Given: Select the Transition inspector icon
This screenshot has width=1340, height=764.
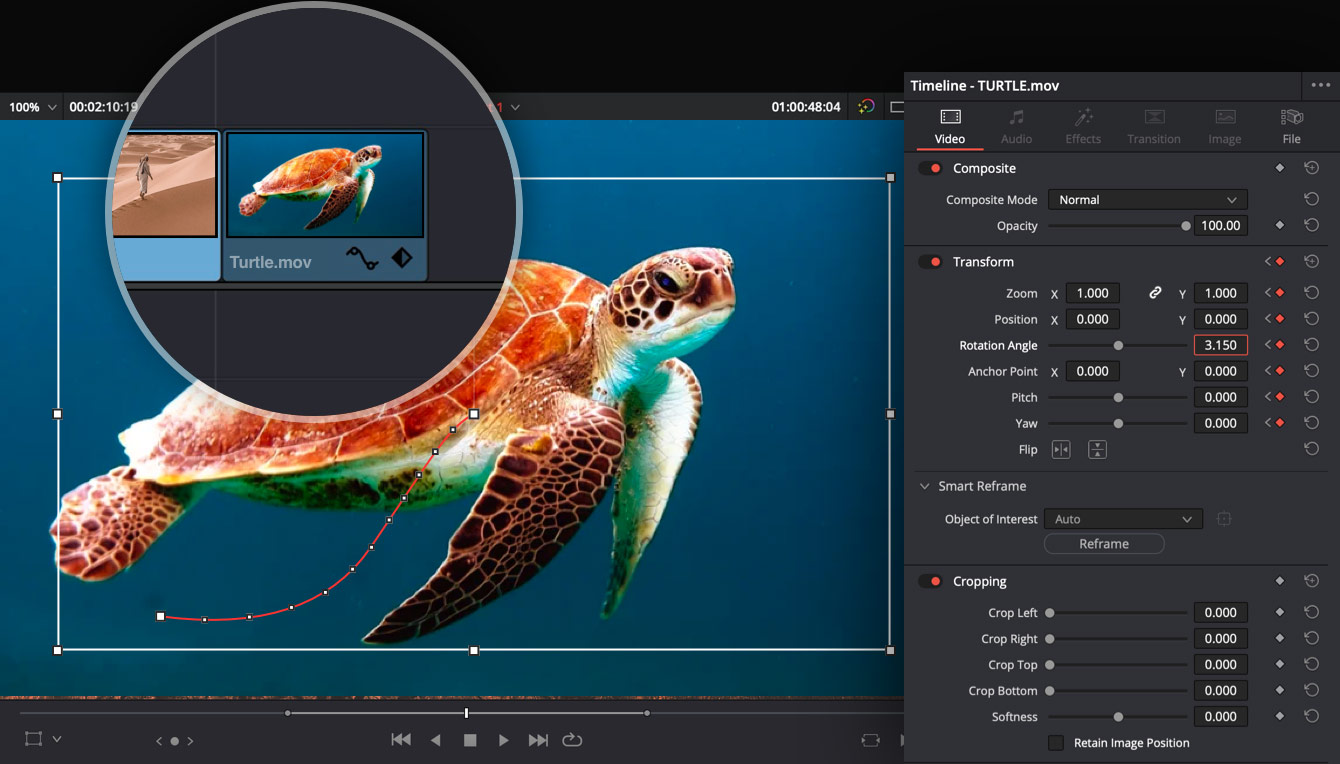Looking at the screenshot, I should (x=1153, y=126).
